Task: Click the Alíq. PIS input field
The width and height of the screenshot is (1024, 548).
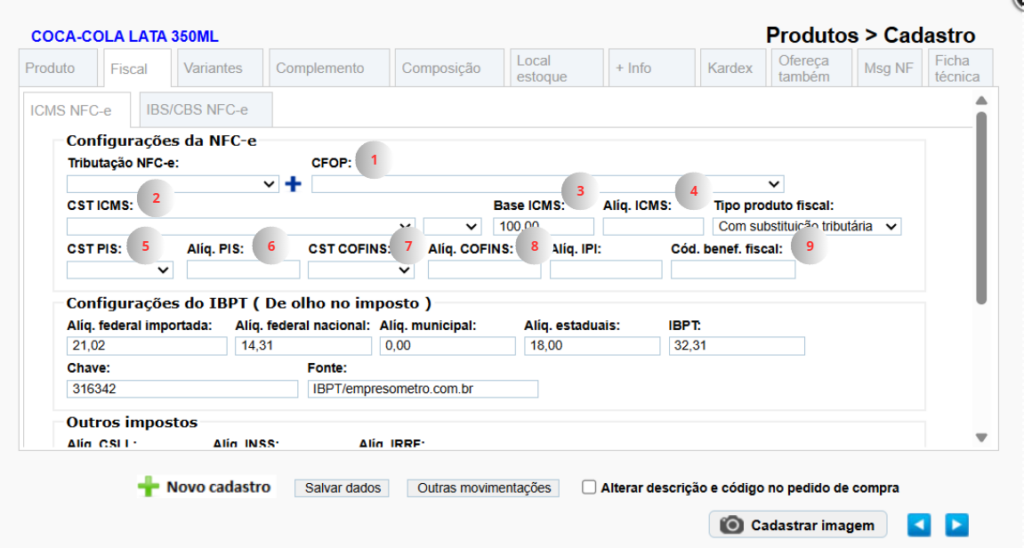Action: [243, 270]
